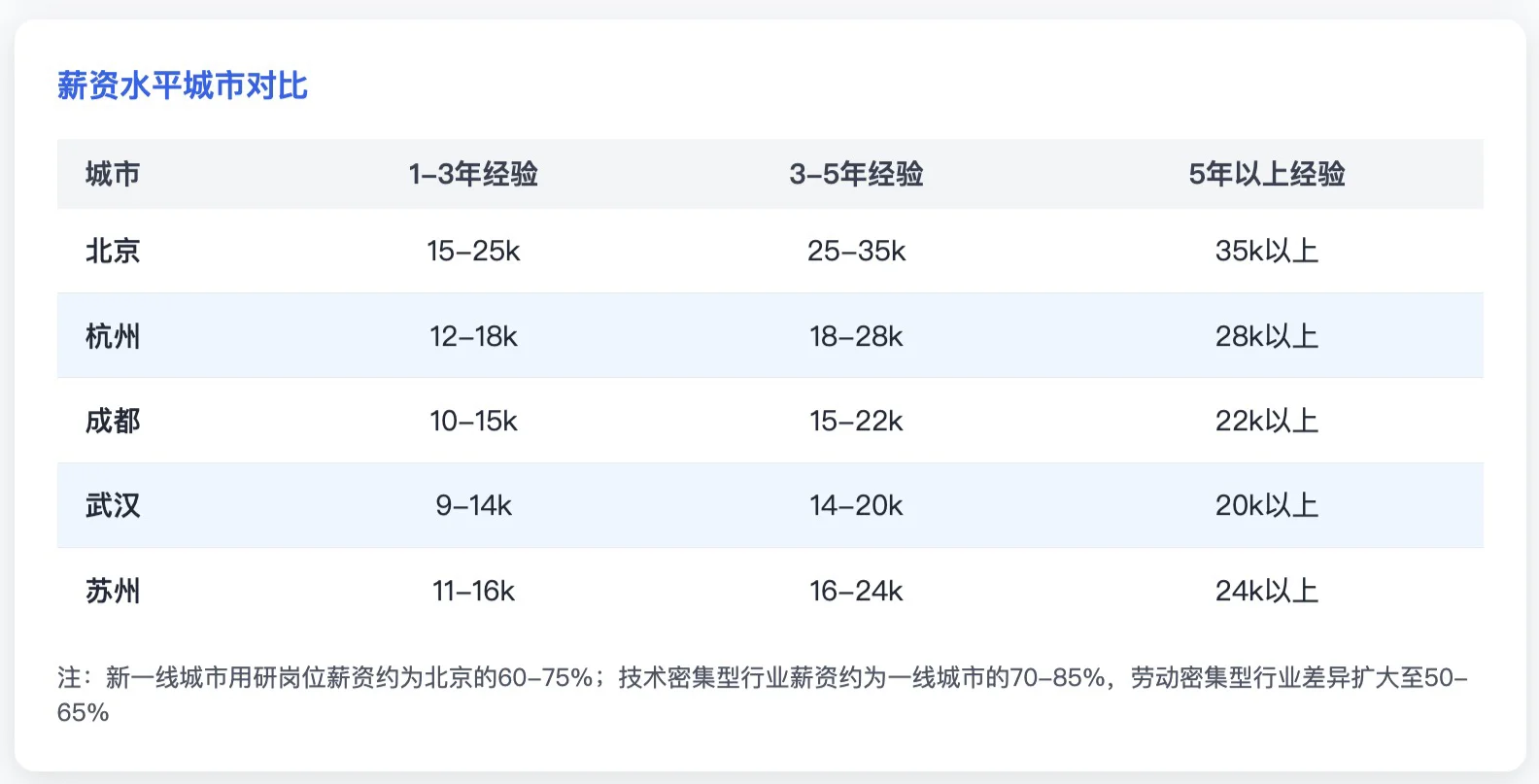Click the 15-22k cell in 成都 row
Viewport: 1539px width, 784px height.
(x=856, y=421)
